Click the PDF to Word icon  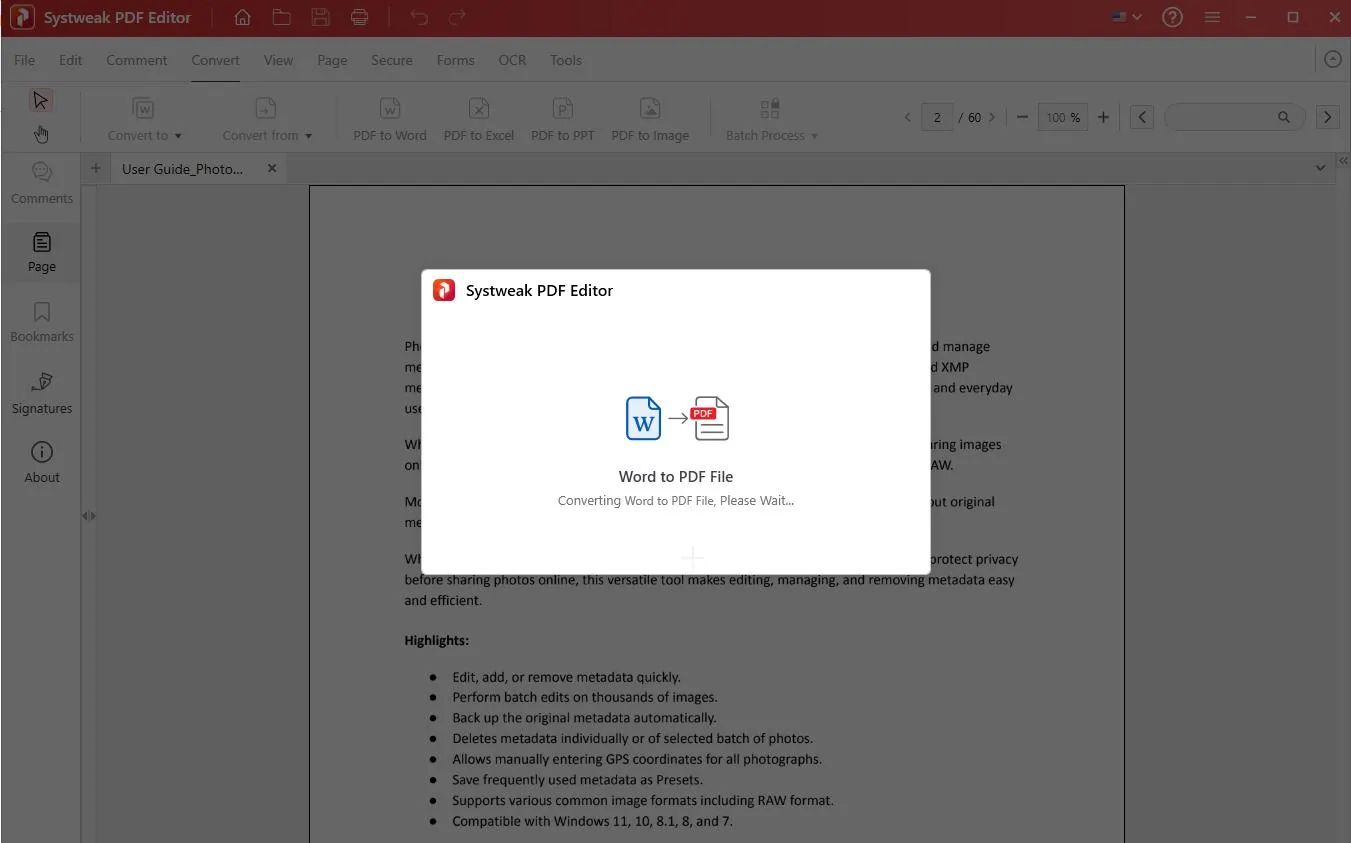pos(390,108)
